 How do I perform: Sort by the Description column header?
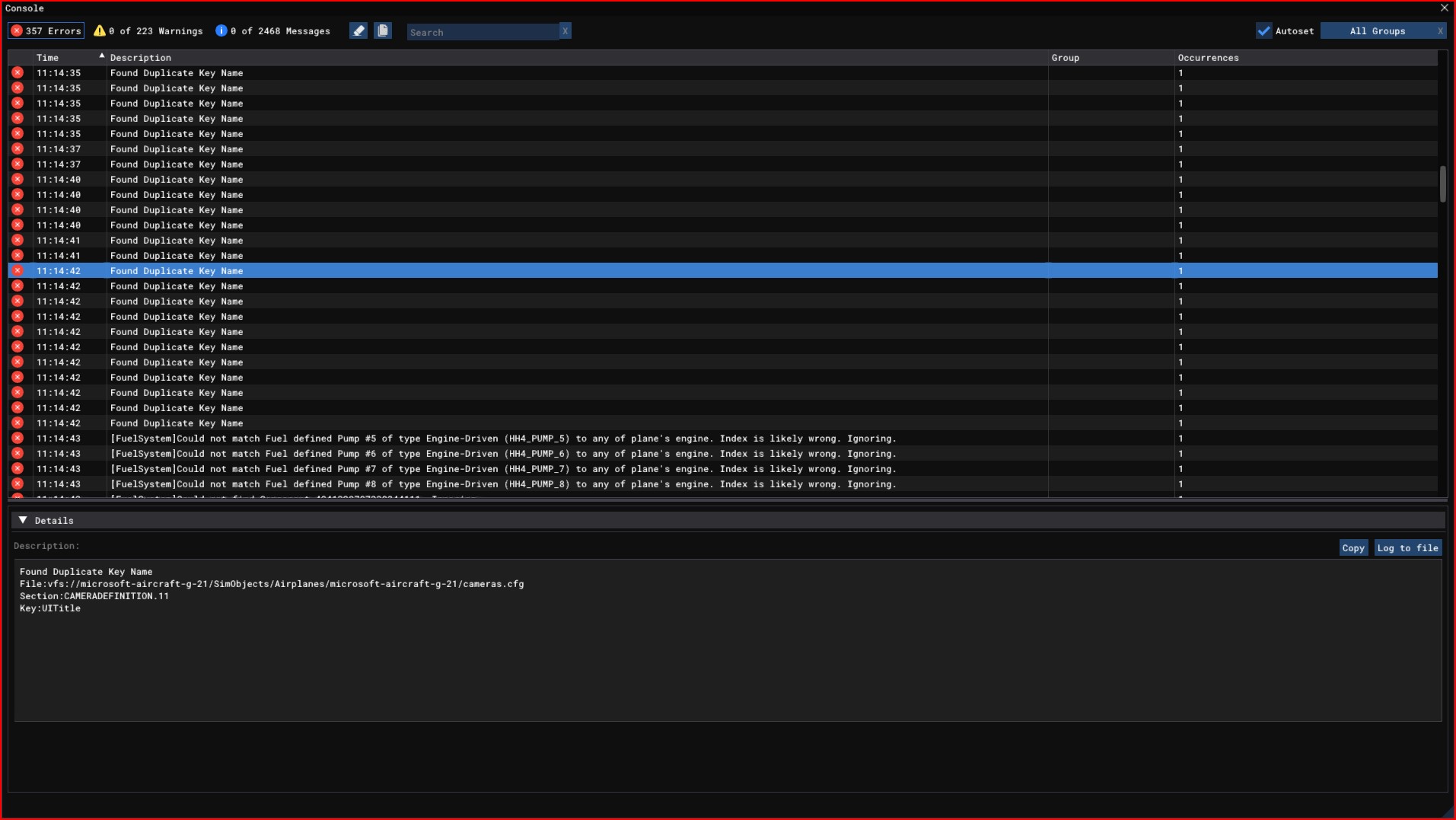[x=577, y=58]
